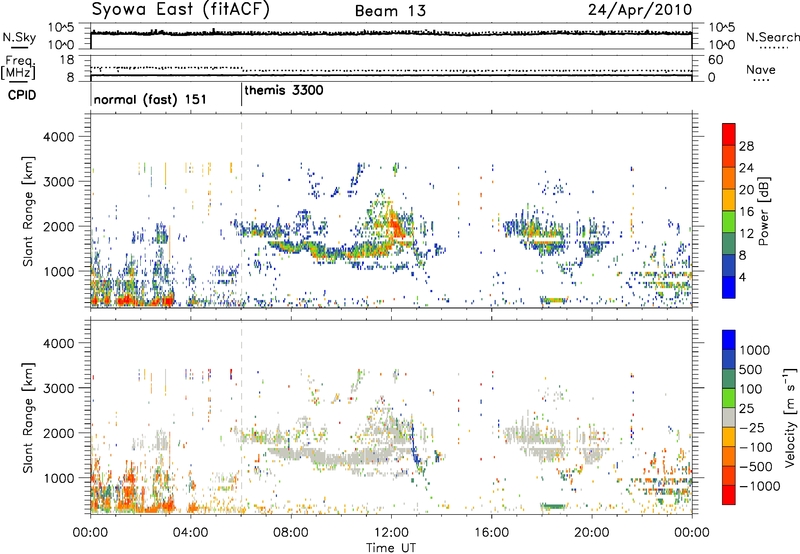Click the '4' Power colorbar tick label
800x554 pixels.
pos(743,277)
